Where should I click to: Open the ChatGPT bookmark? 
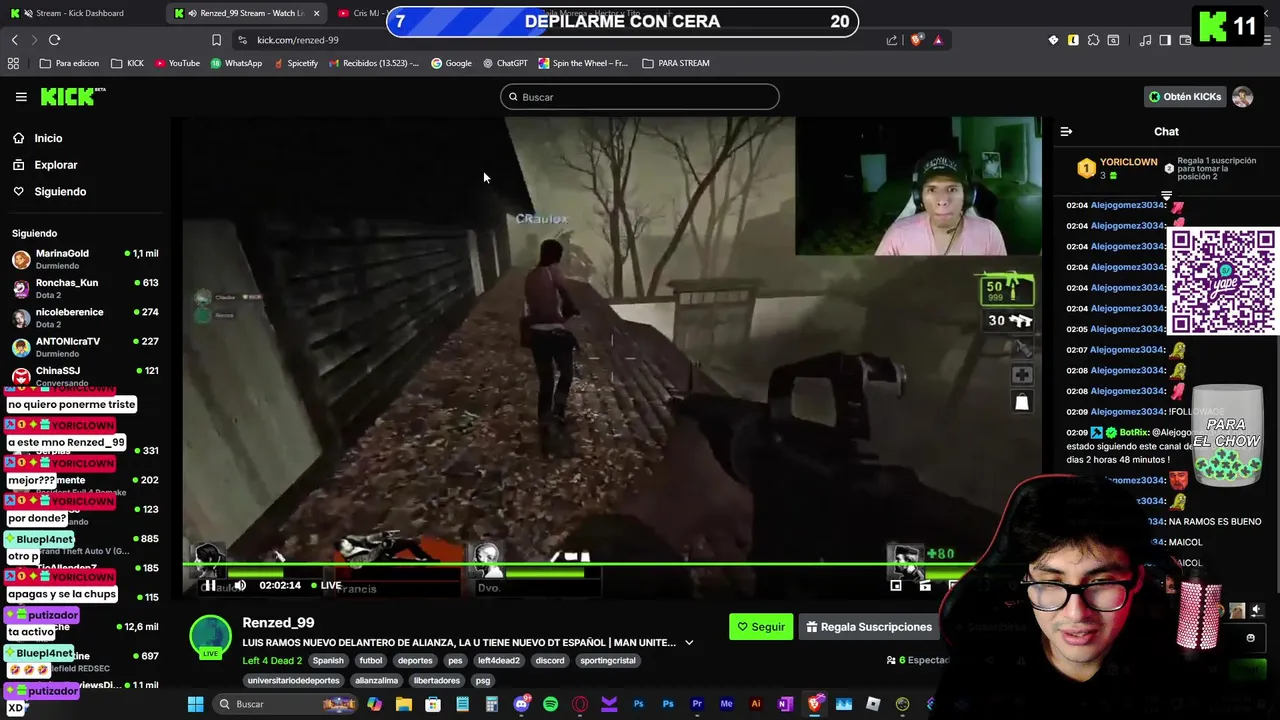(505, 63)
